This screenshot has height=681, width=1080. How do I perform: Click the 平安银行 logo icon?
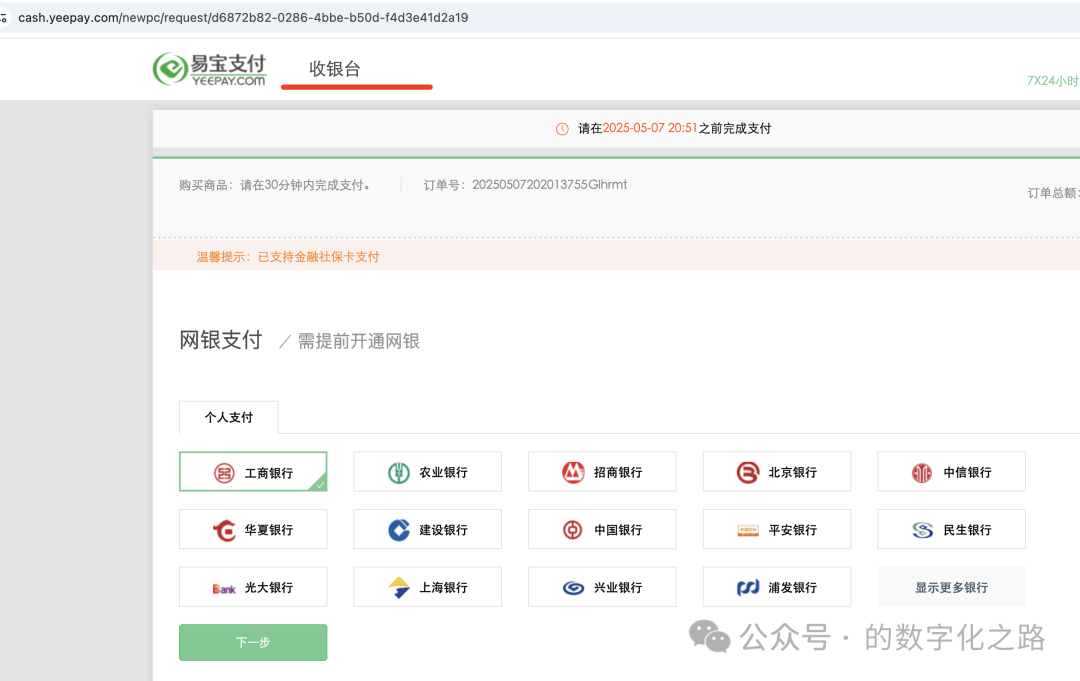coord(748,530)
